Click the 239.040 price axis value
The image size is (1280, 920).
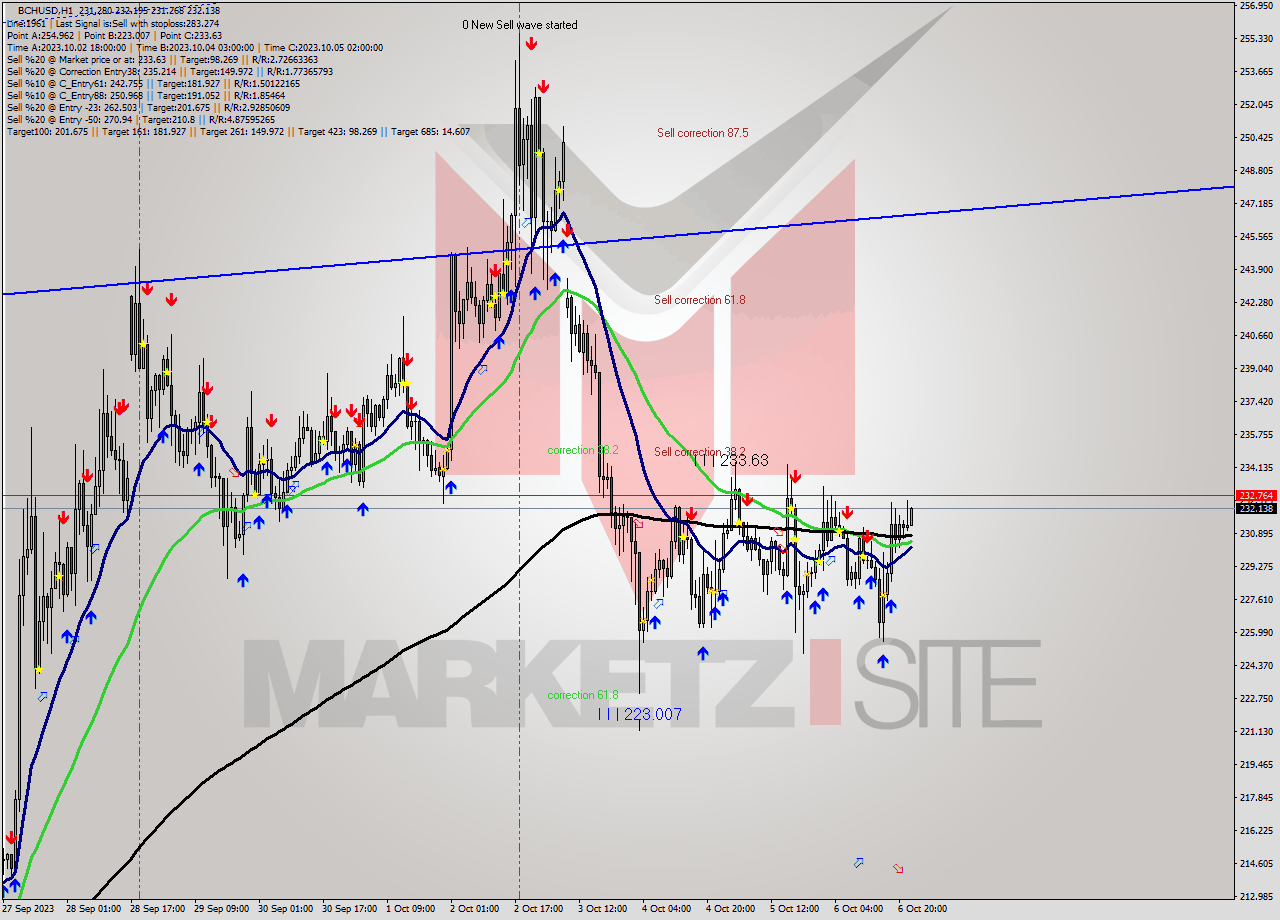tap(1256, 369)
